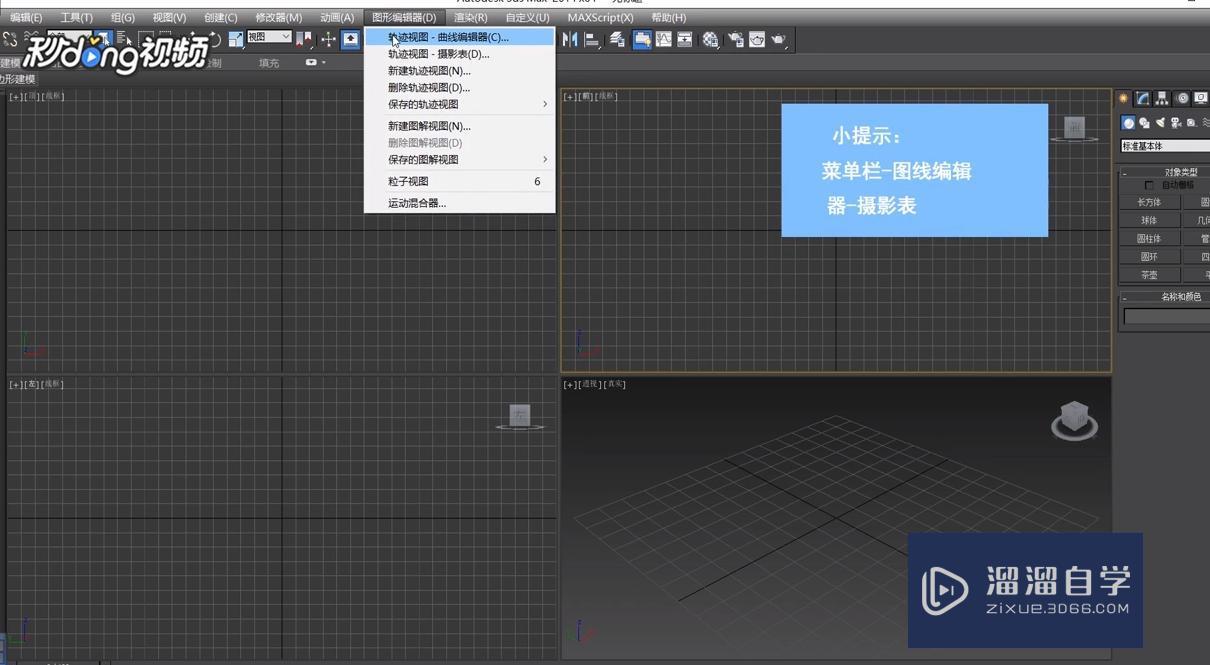Open the Rendered Frame Window icon

point(757,39)
